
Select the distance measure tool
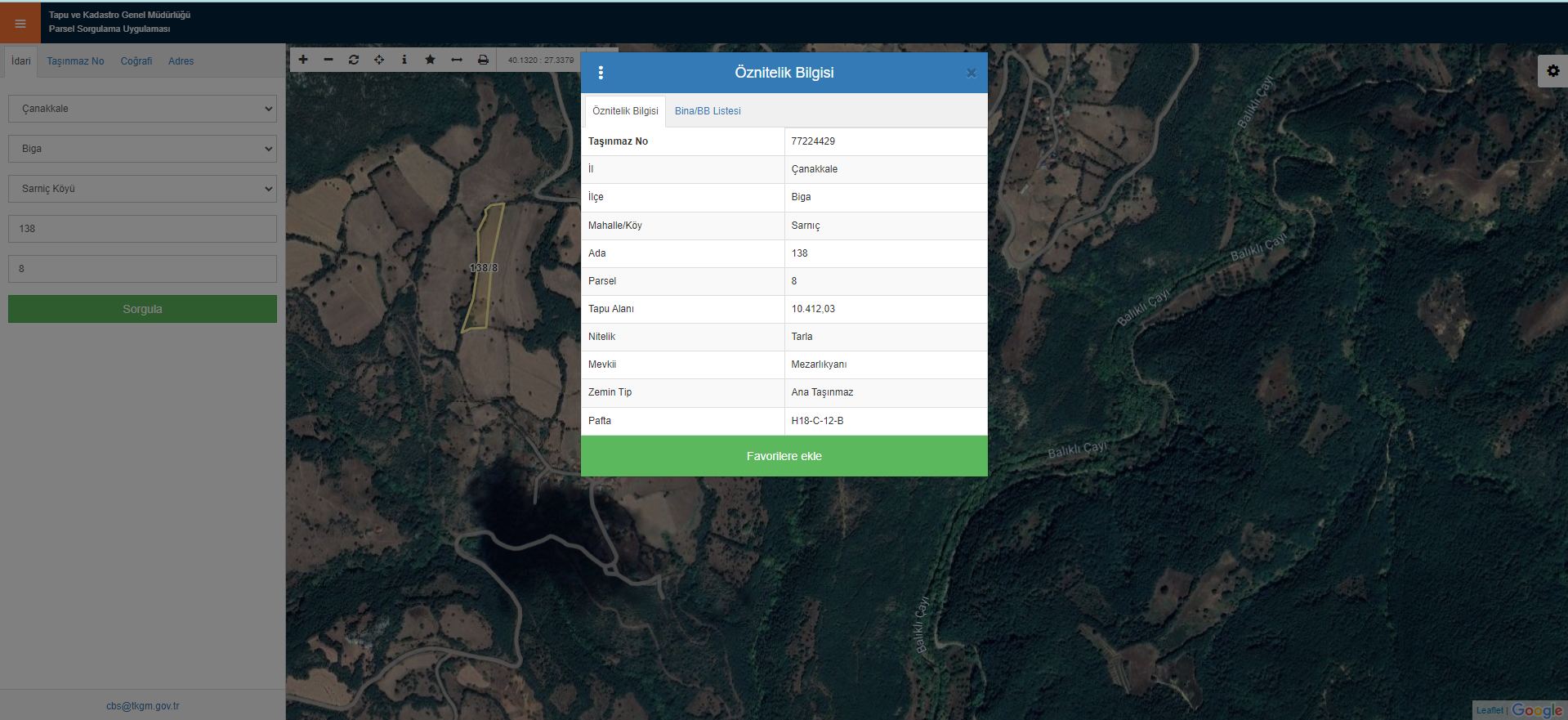[x=457, y=60]
